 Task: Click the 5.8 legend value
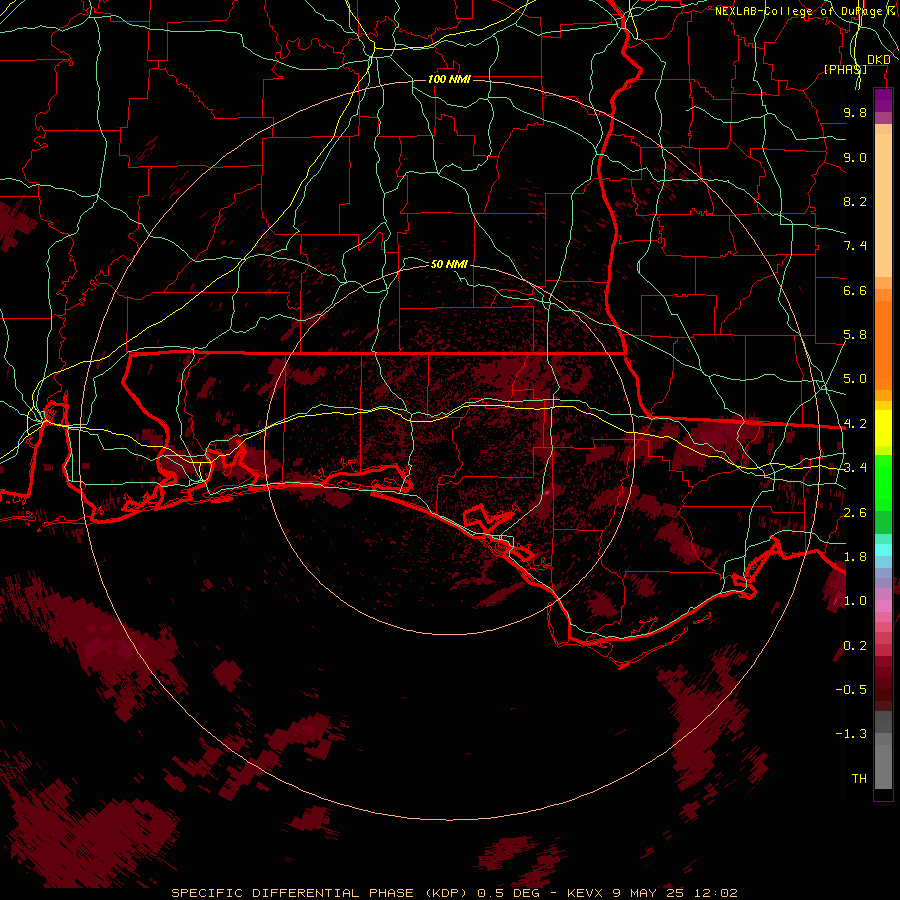pos(855,335)
